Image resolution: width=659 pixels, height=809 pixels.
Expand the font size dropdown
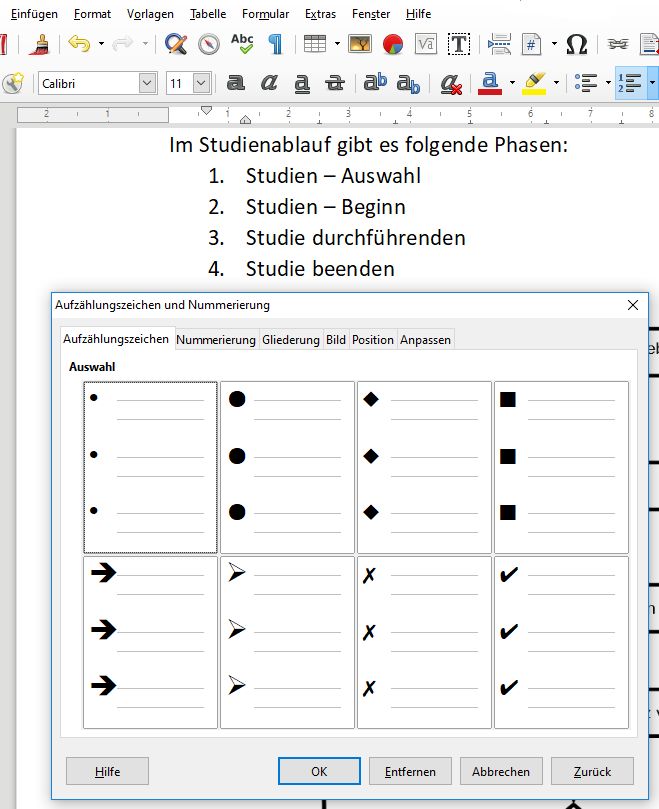pyautogui.click(x=202, y=83)
